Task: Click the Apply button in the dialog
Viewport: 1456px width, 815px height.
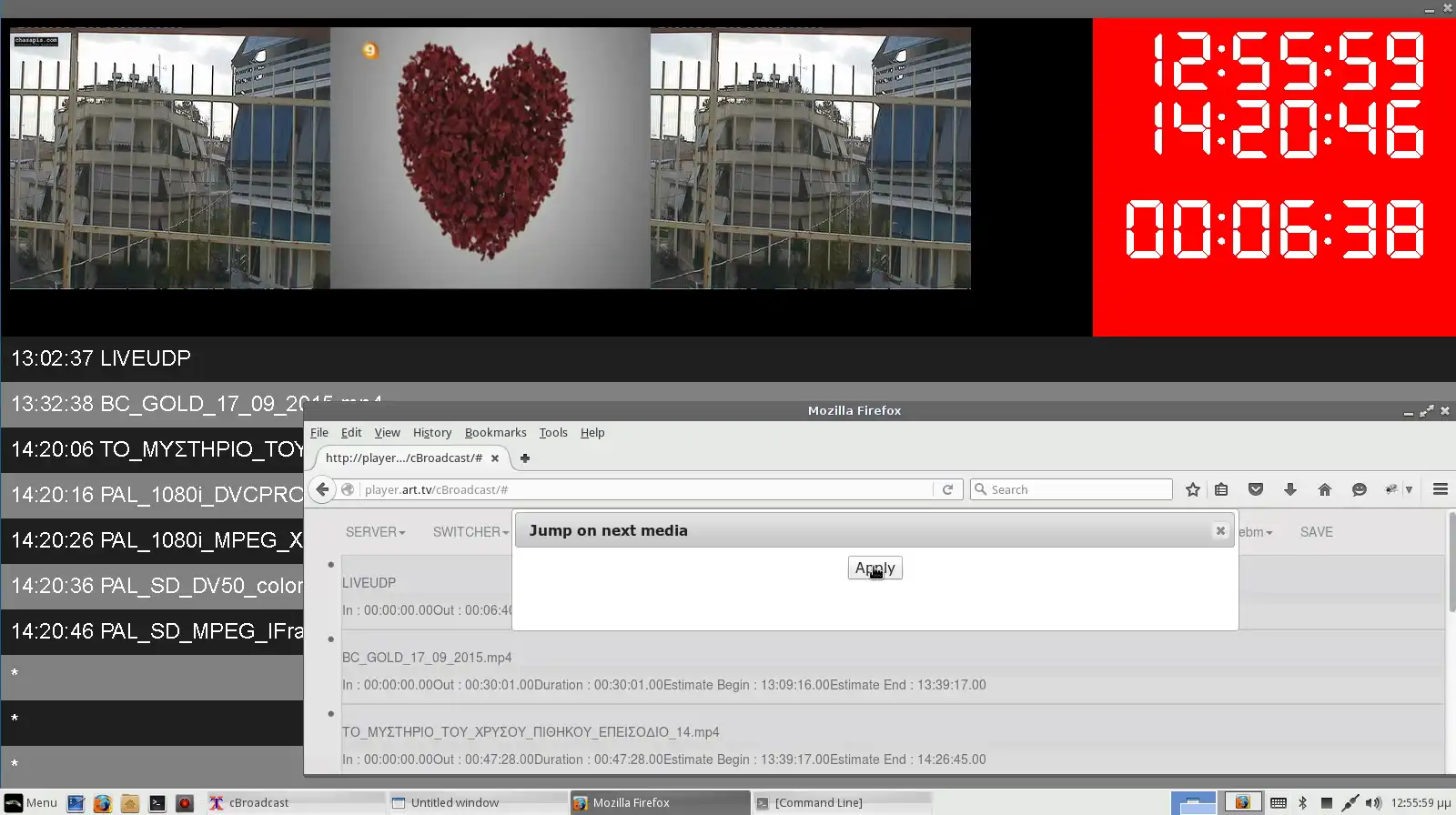Action: tap(875, 568)
